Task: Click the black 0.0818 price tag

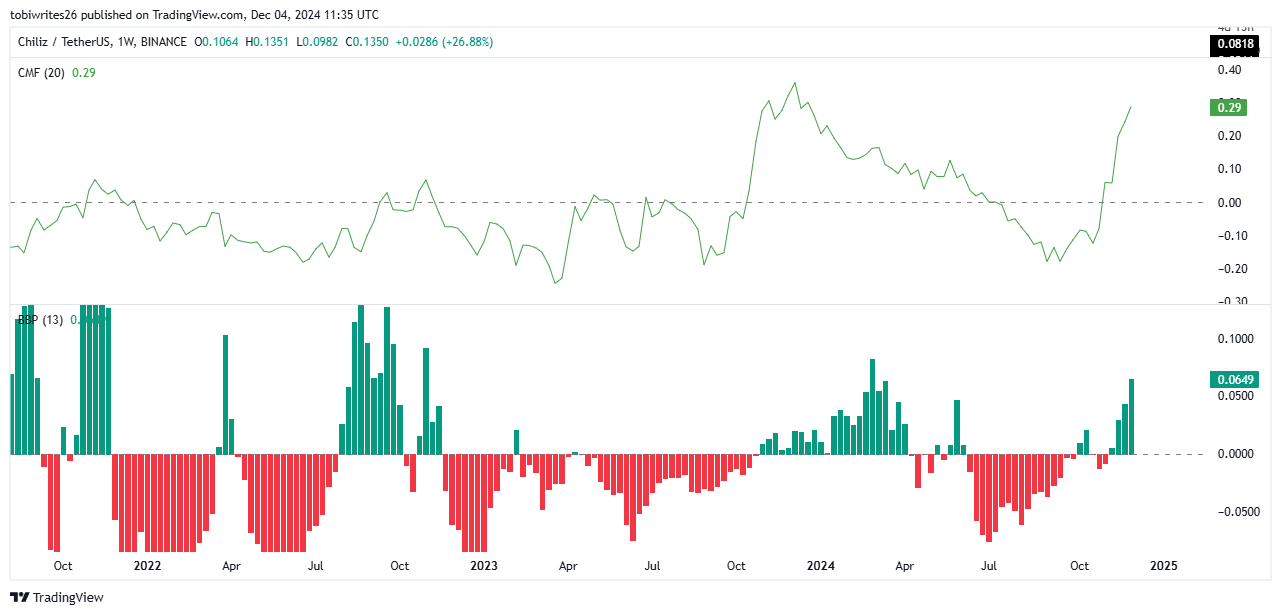Action: (x=1233, y=44)
